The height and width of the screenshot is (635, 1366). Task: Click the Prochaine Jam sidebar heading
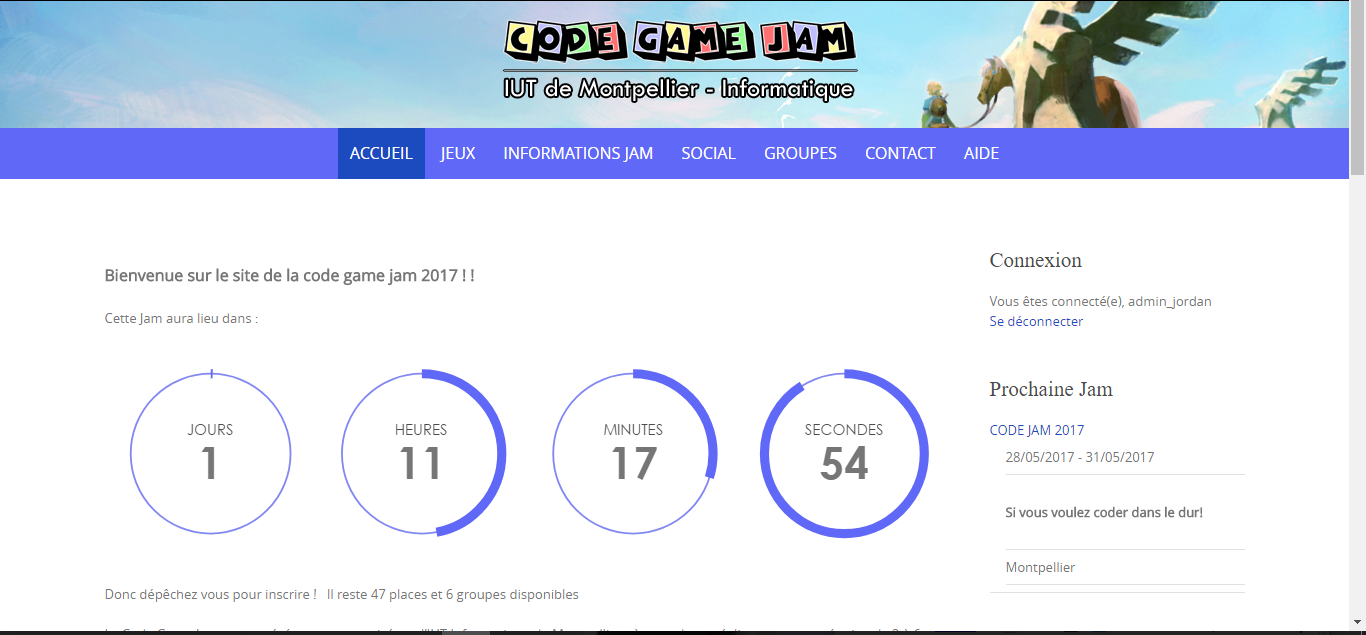[x=1051, y=389]
